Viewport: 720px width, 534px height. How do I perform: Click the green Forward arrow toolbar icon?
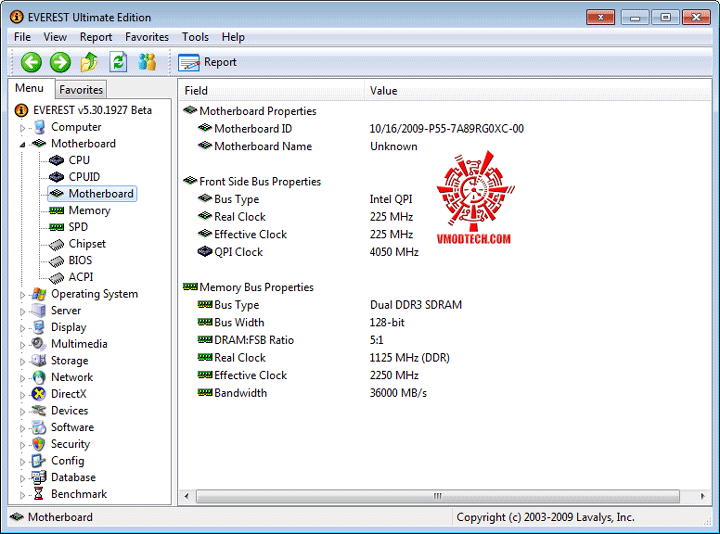[60, 62]
